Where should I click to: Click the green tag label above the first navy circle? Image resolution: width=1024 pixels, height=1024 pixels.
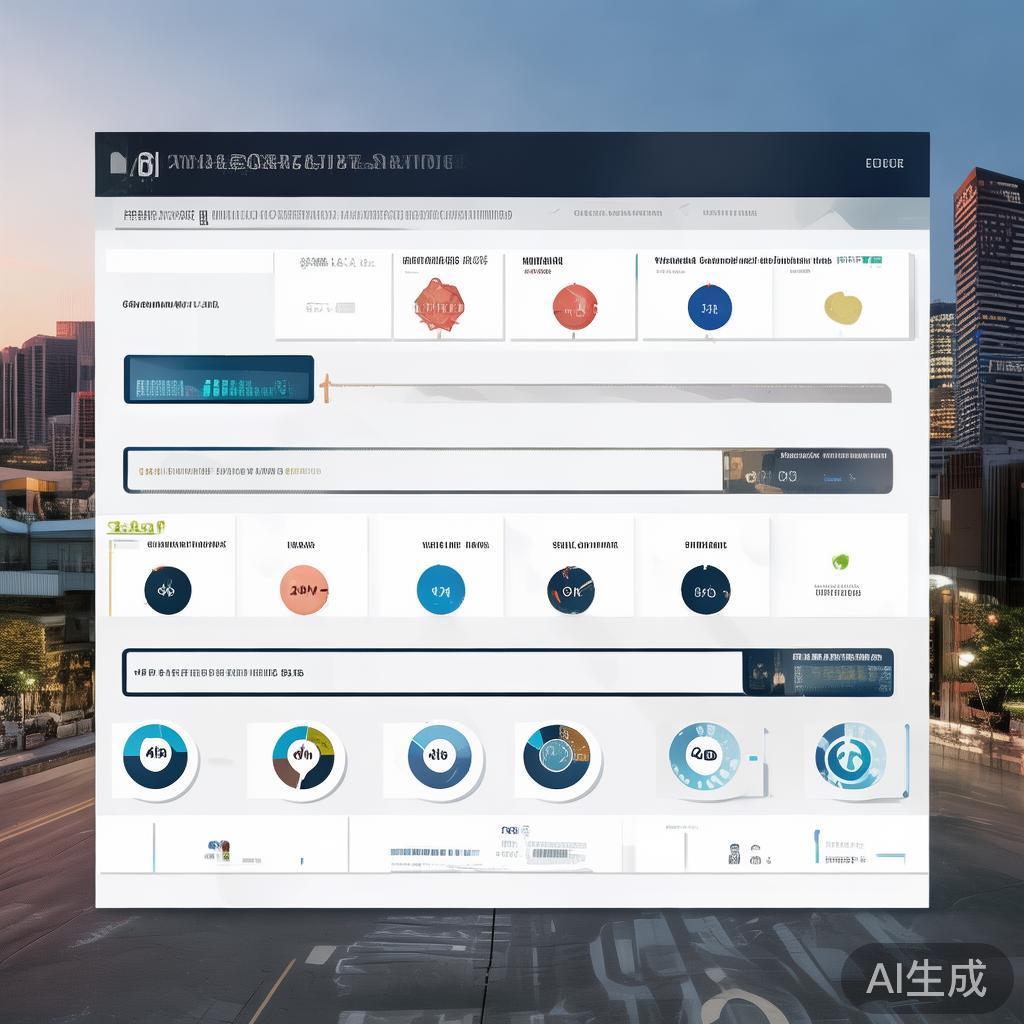(x=136, y=526)
